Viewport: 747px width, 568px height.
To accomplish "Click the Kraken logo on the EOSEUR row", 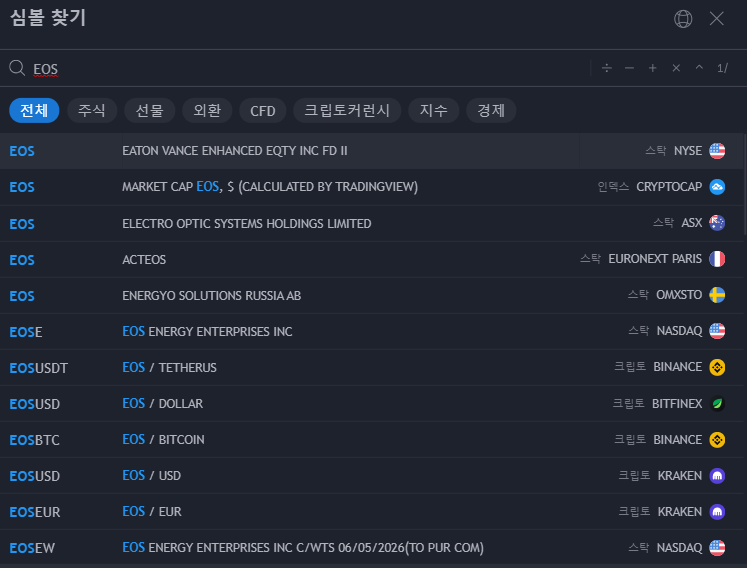I will click(x=717, y=512).
